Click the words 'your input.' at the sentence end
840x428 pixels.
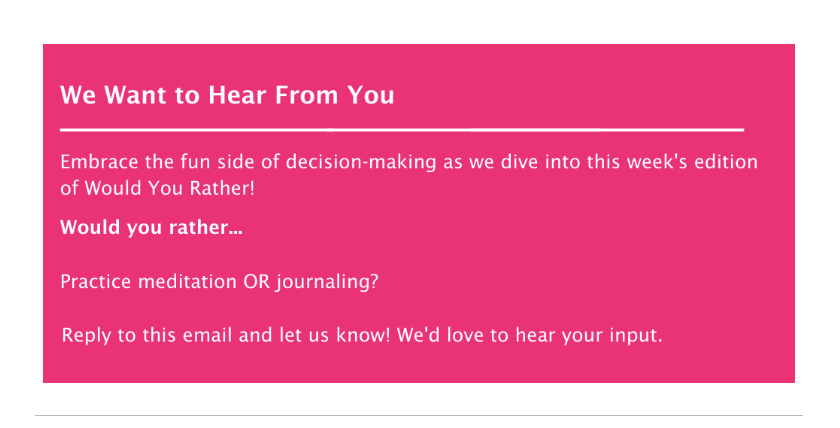point(612,336)
